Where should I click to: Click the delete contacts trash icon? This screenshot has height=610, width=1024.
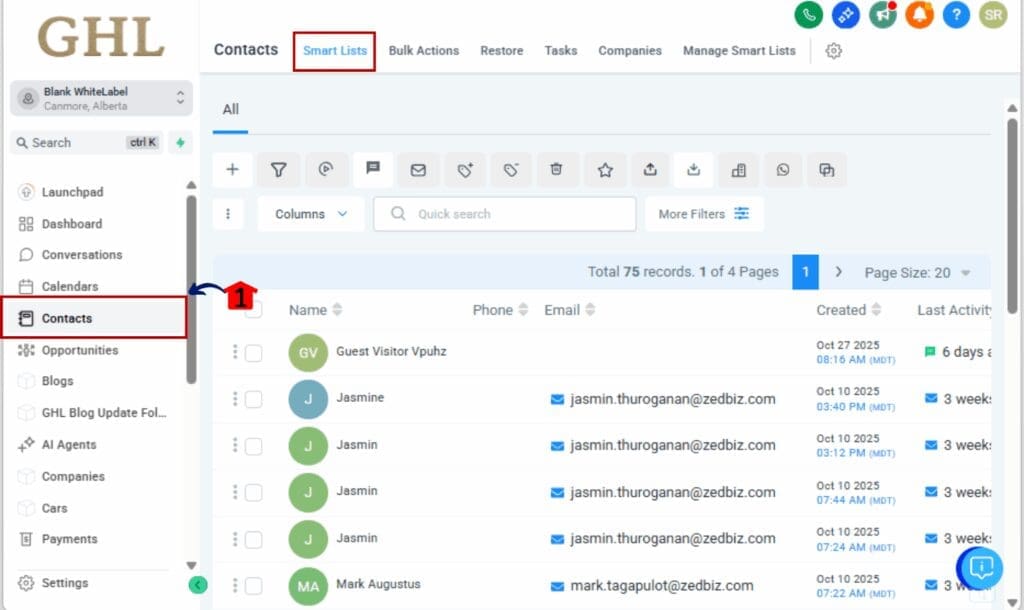pyautogui.click(x=557, y=170)
